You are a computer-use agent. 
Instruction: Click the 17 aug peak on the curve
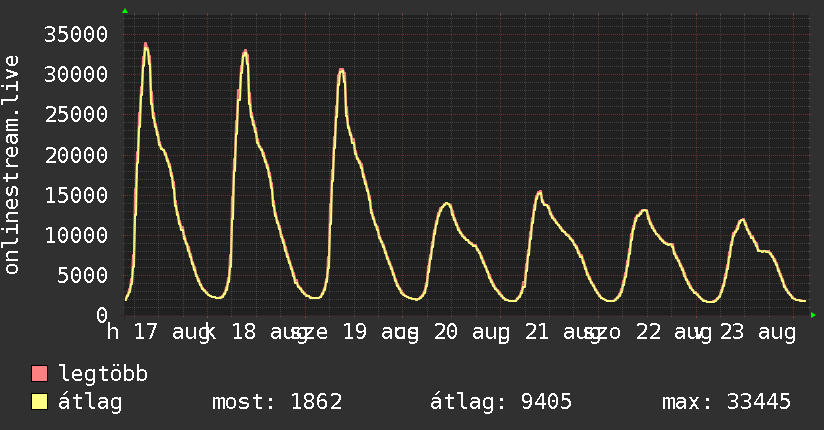[x=146, y=46]
